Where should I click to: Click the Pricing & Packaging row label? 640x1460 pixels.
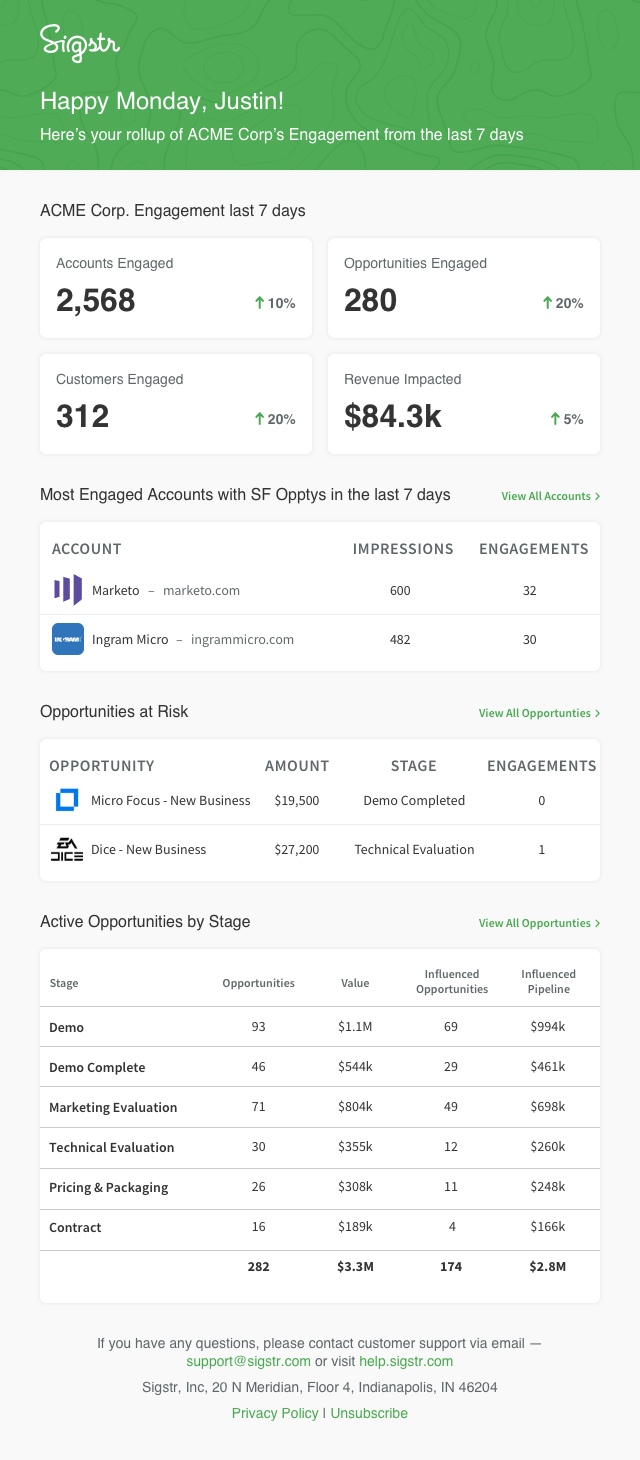[109, 1187]
